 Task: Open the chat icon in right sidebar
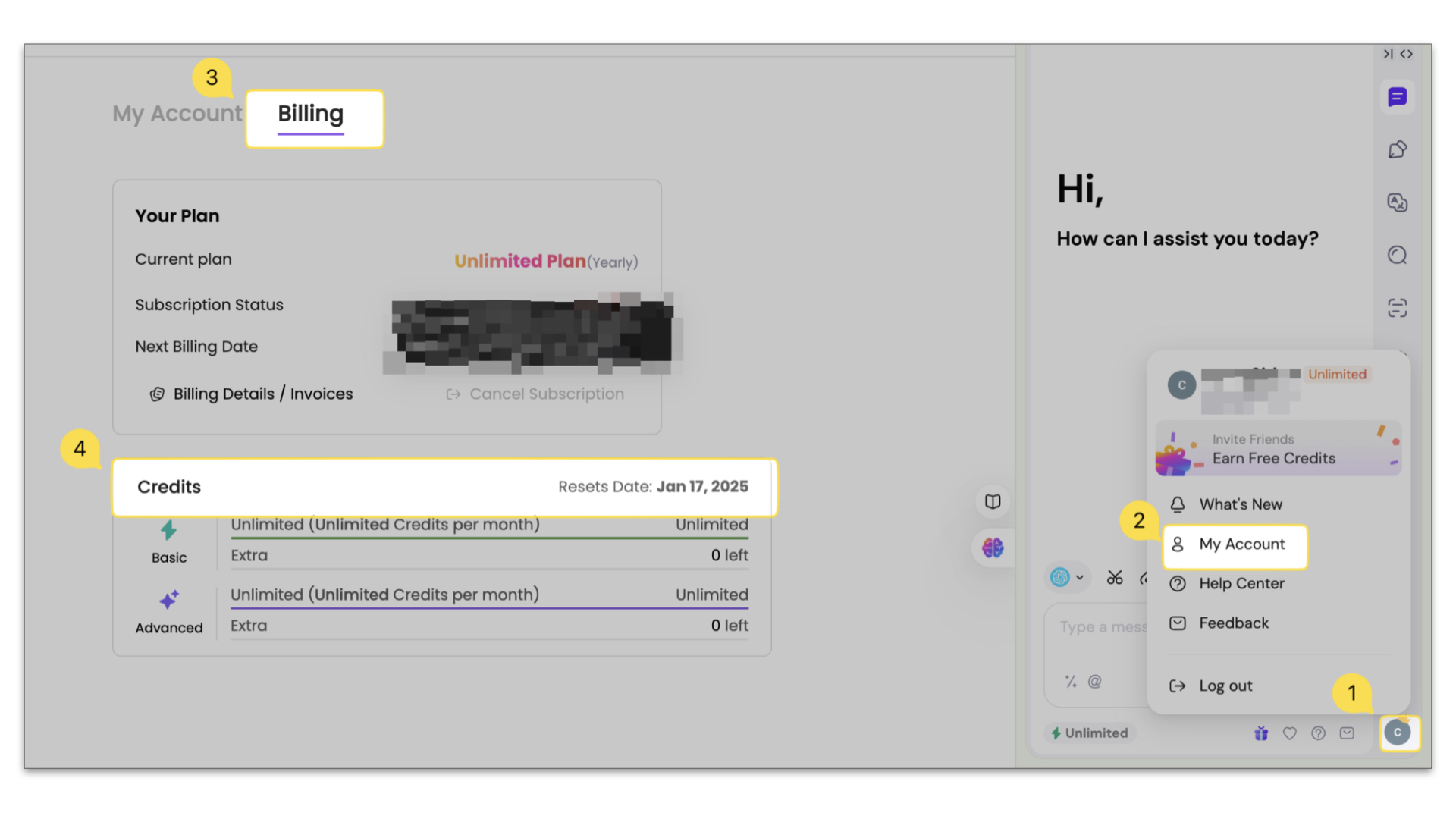tap(1397, 97)
